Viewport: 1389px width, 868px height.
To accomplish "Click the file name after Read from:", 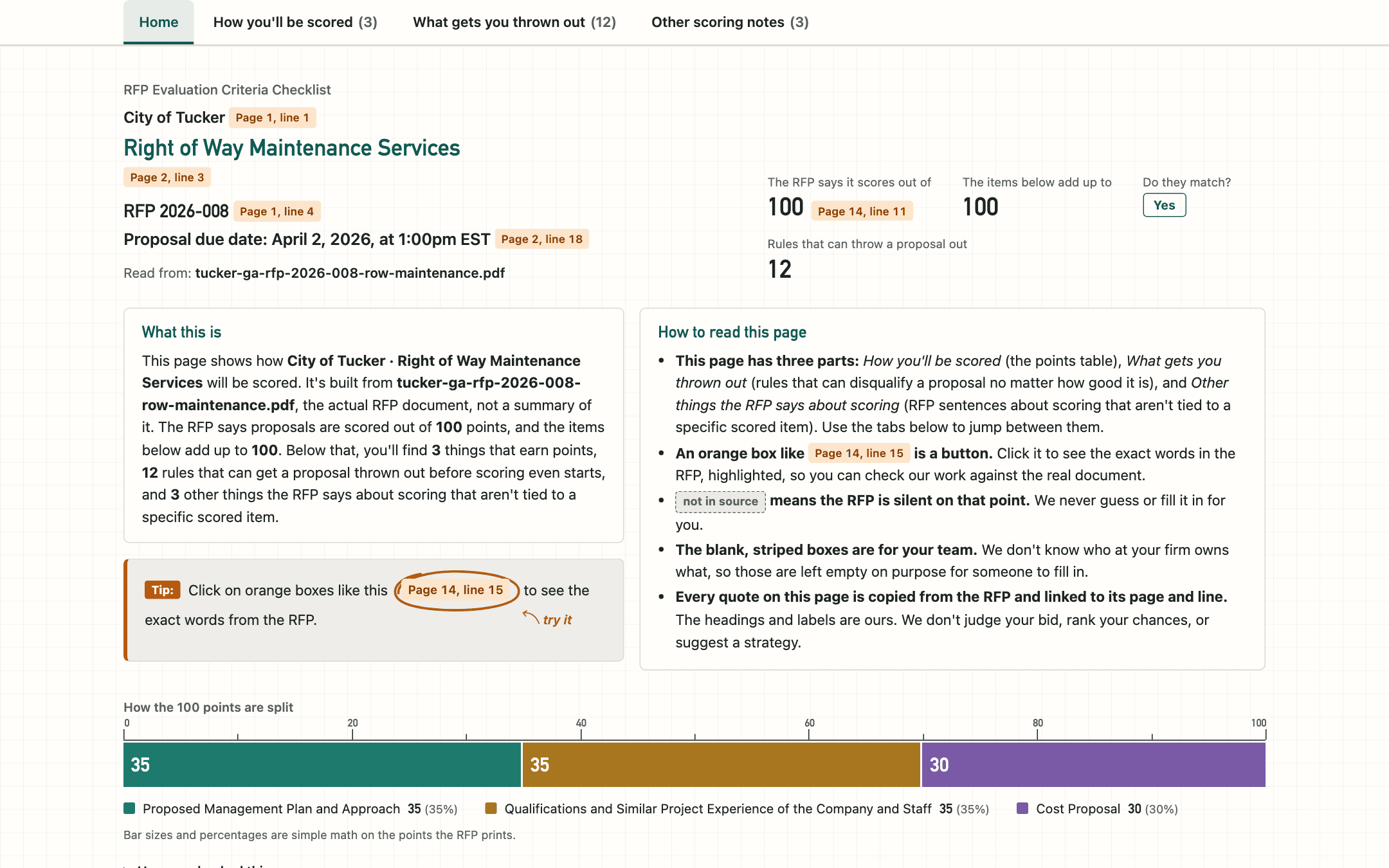I will point(350,273).
